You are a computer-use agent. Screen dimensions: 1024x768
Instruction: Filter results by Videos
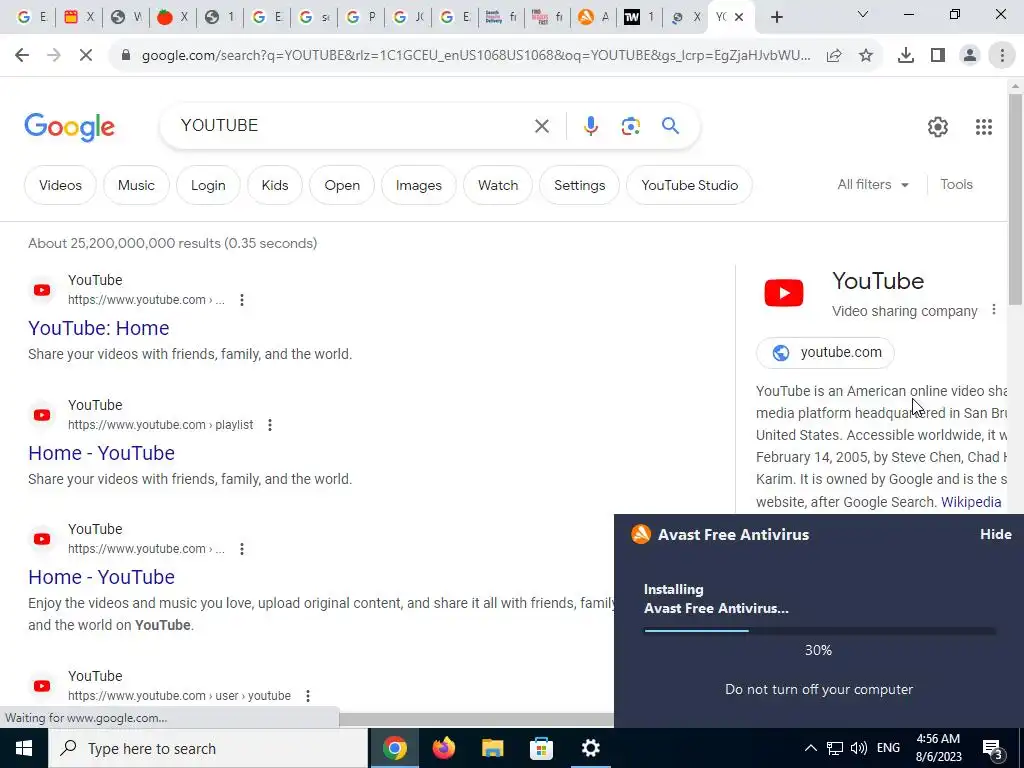(x=60, y=185)
